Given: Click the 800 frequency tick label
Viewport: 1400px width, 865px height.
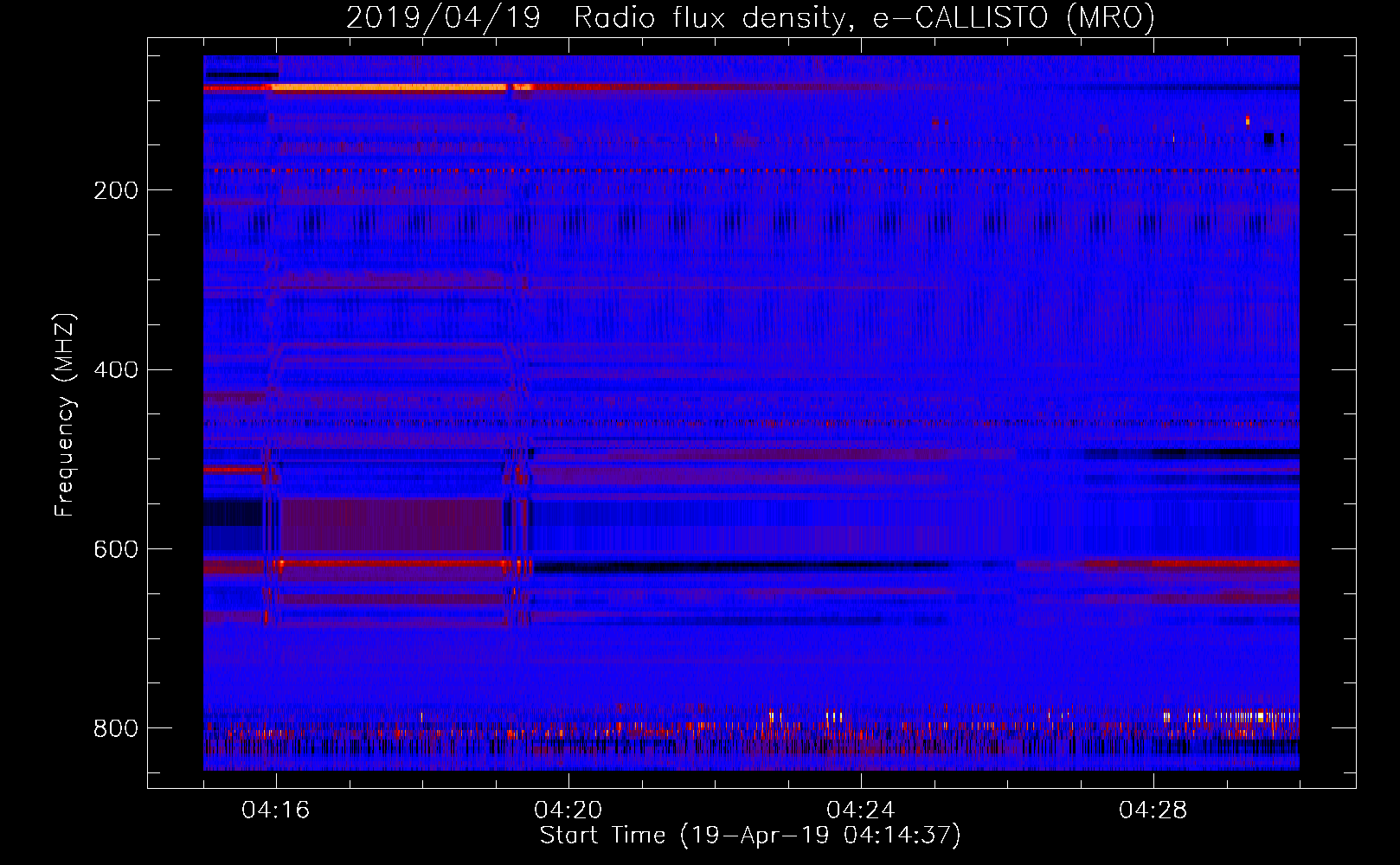Looking at the screenshot, I should pyautogui.click(x=116, y=728).
